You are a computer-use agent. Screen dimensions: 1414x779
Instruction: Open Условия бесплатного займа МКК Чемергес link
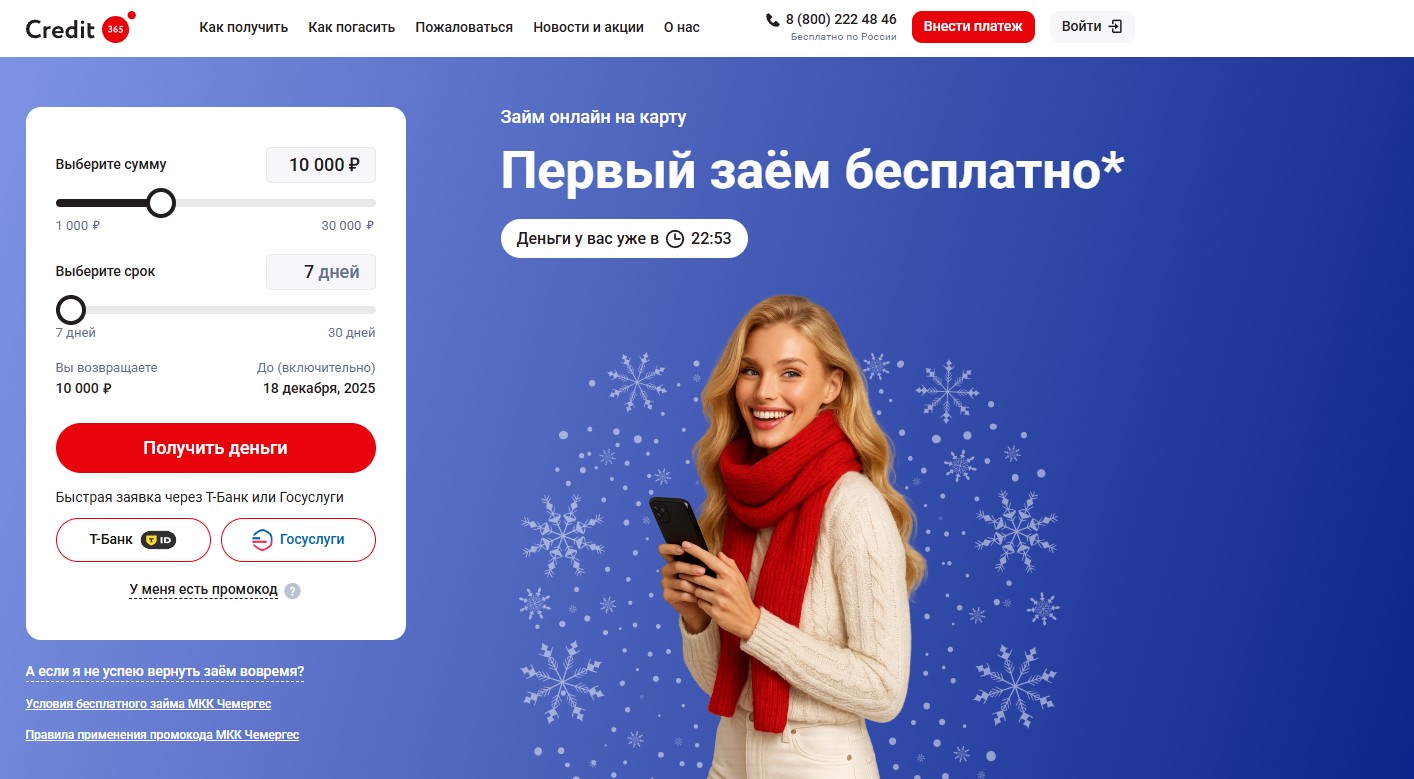pyautogui.click(x=148, y=704)
